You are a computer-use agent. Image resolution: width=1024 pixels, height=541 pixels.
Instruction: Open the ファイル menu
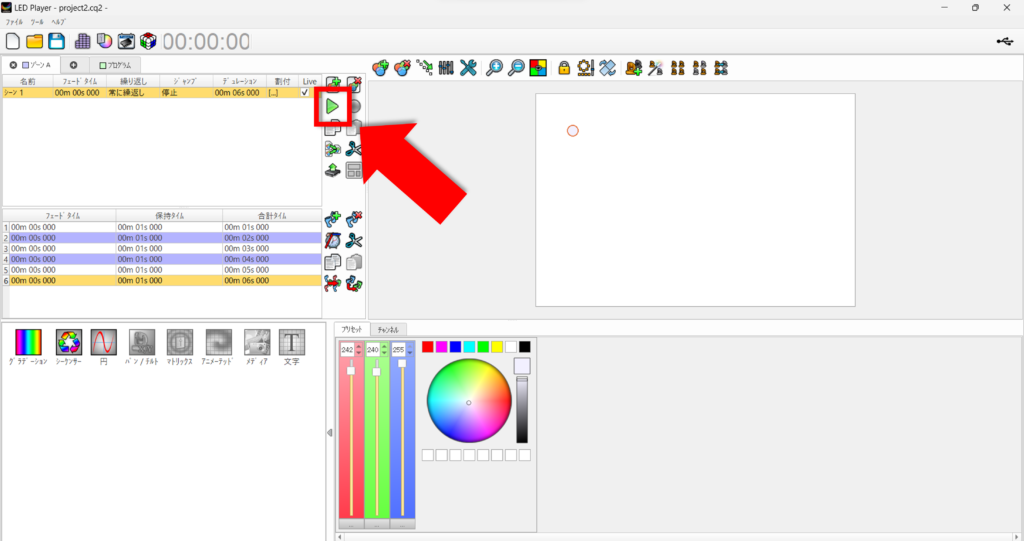tap(14, 21)
